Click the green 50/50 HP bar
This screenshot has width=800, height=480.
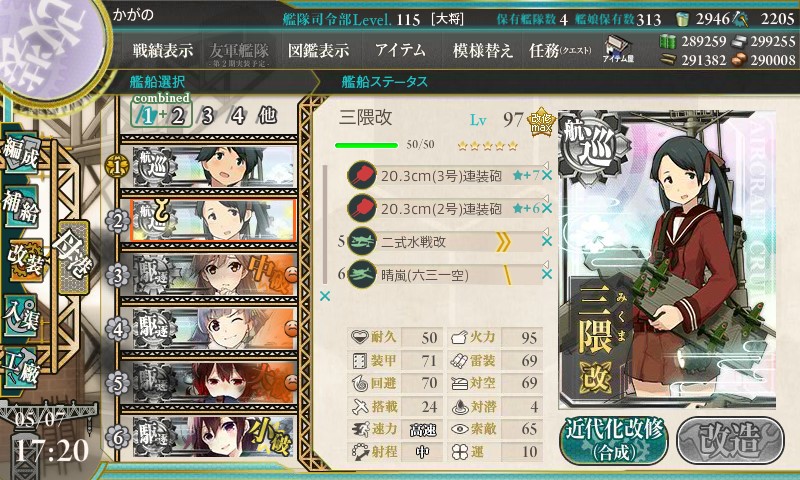pos(366,145)
